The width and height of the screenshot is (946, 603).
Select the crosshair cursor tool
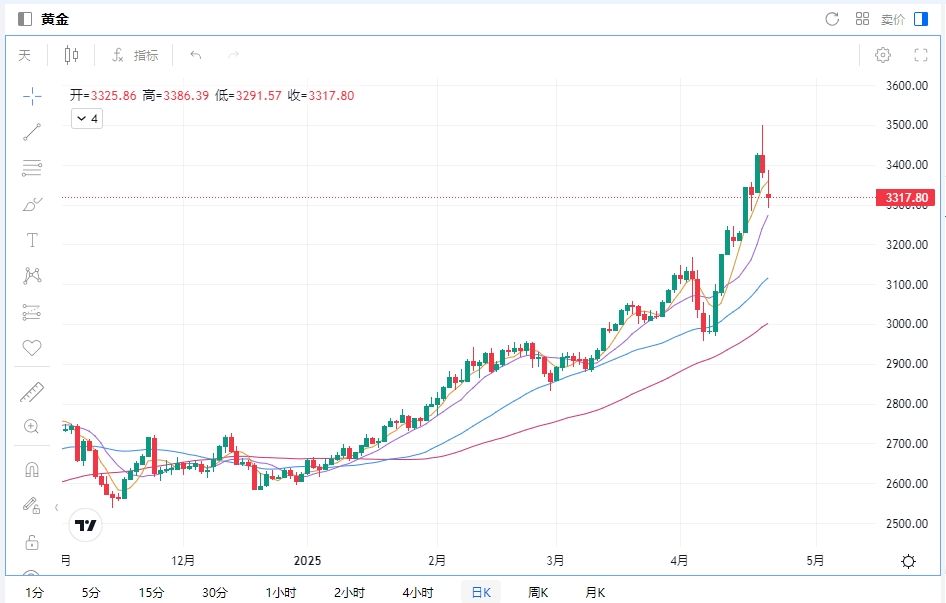(32, 96)
